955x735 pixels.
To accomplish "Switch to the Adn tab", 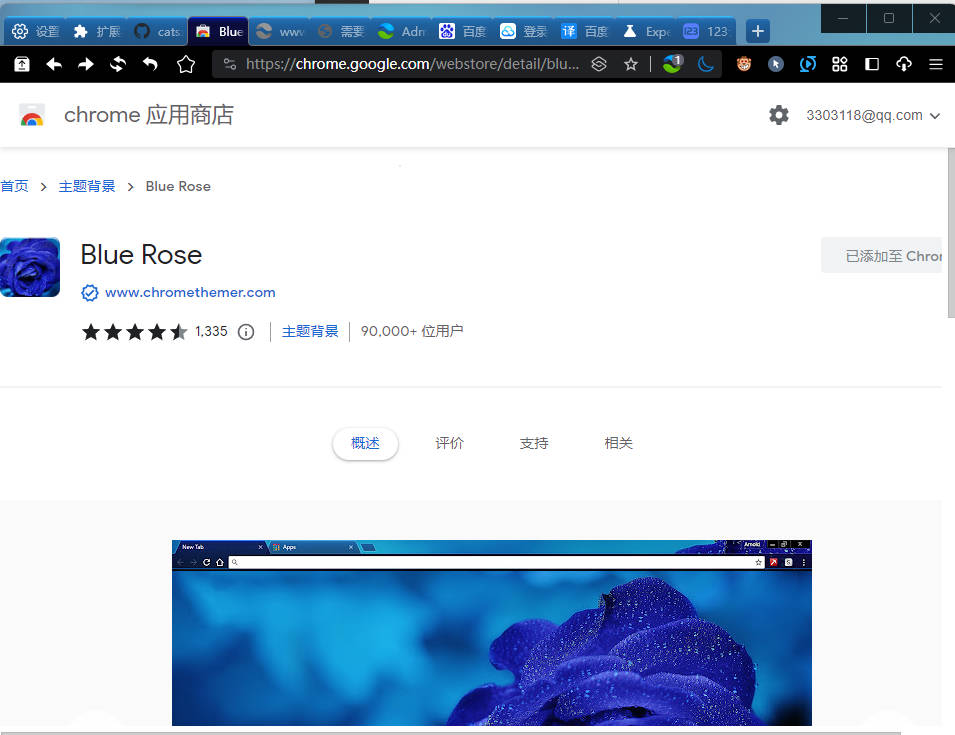I will [x=401, y=31].
